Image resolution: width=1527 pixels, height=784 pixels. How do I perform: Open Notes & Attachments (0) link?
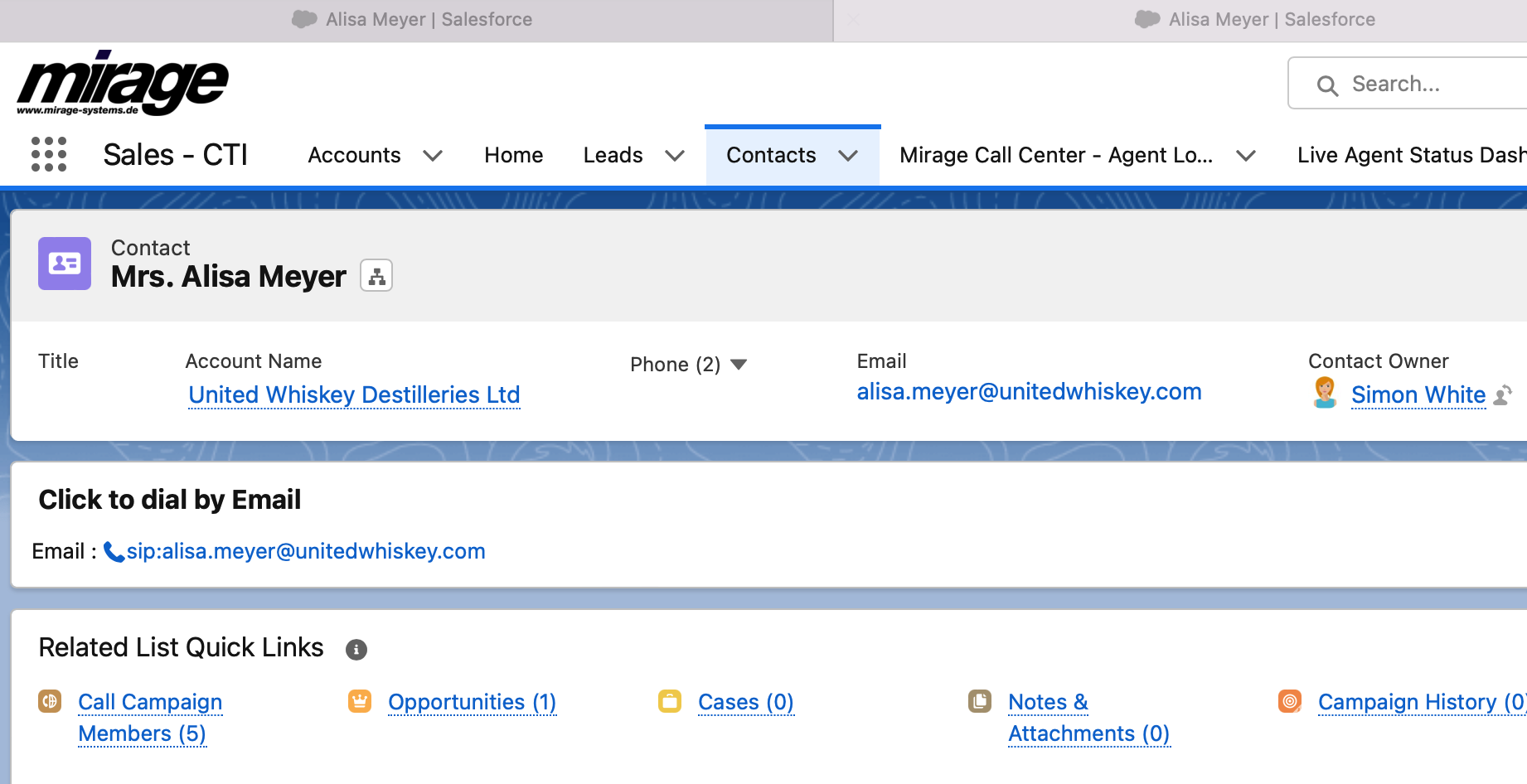[1089, 718]
